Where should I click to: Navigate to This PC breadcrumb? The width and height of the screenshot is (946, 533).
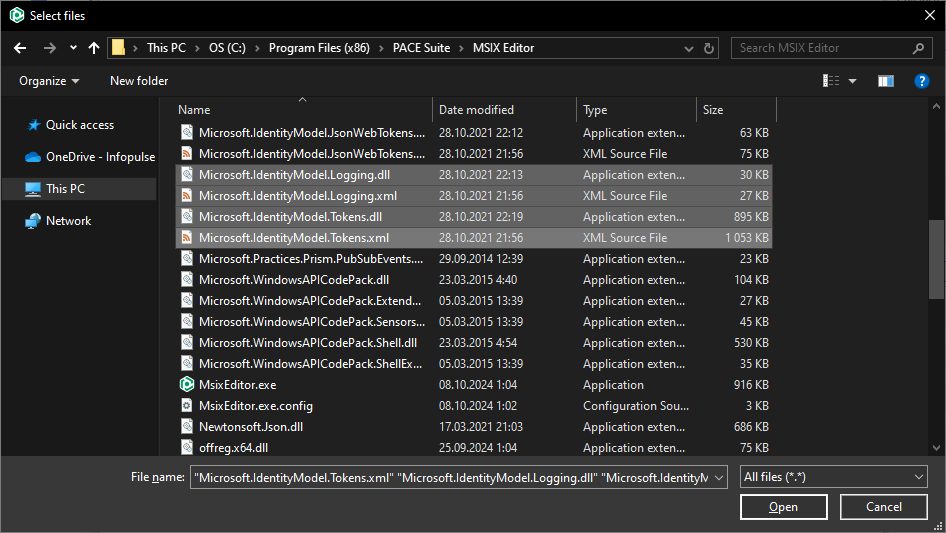pos(166,48)
